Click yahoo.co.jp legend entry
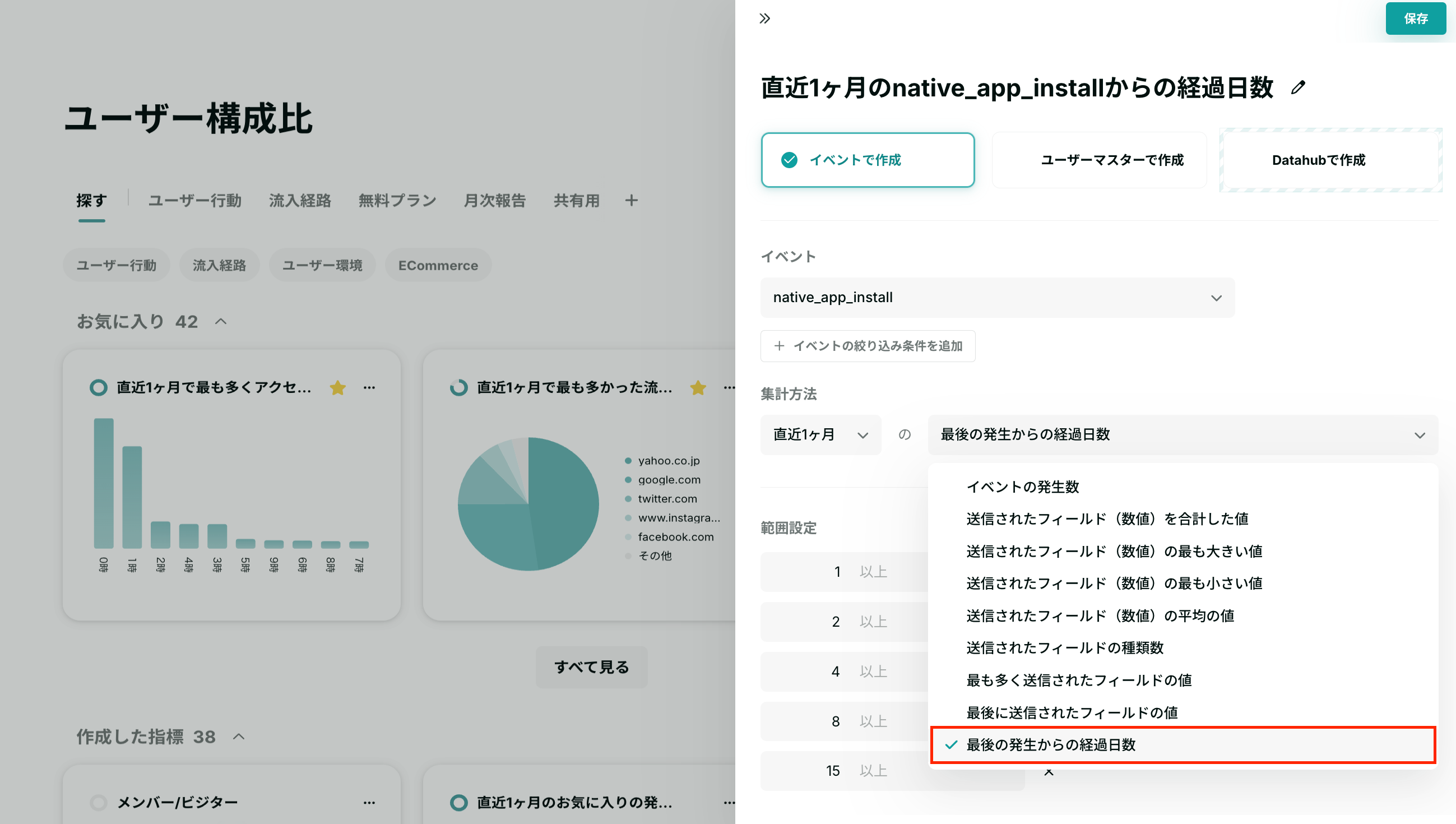Screen dimensions: 1456x824 tap(662, 461)
